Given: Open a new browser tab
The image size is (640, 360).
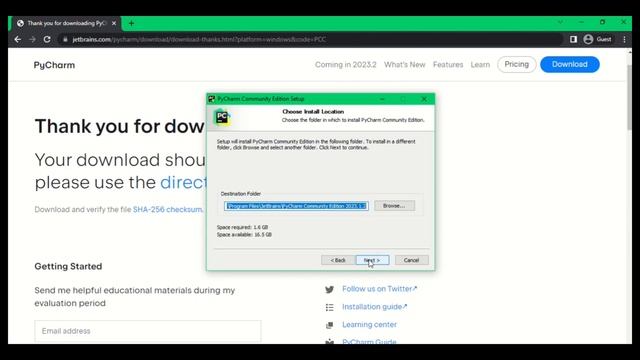Looking at the screenshot, I should click(x=131, y=23).
